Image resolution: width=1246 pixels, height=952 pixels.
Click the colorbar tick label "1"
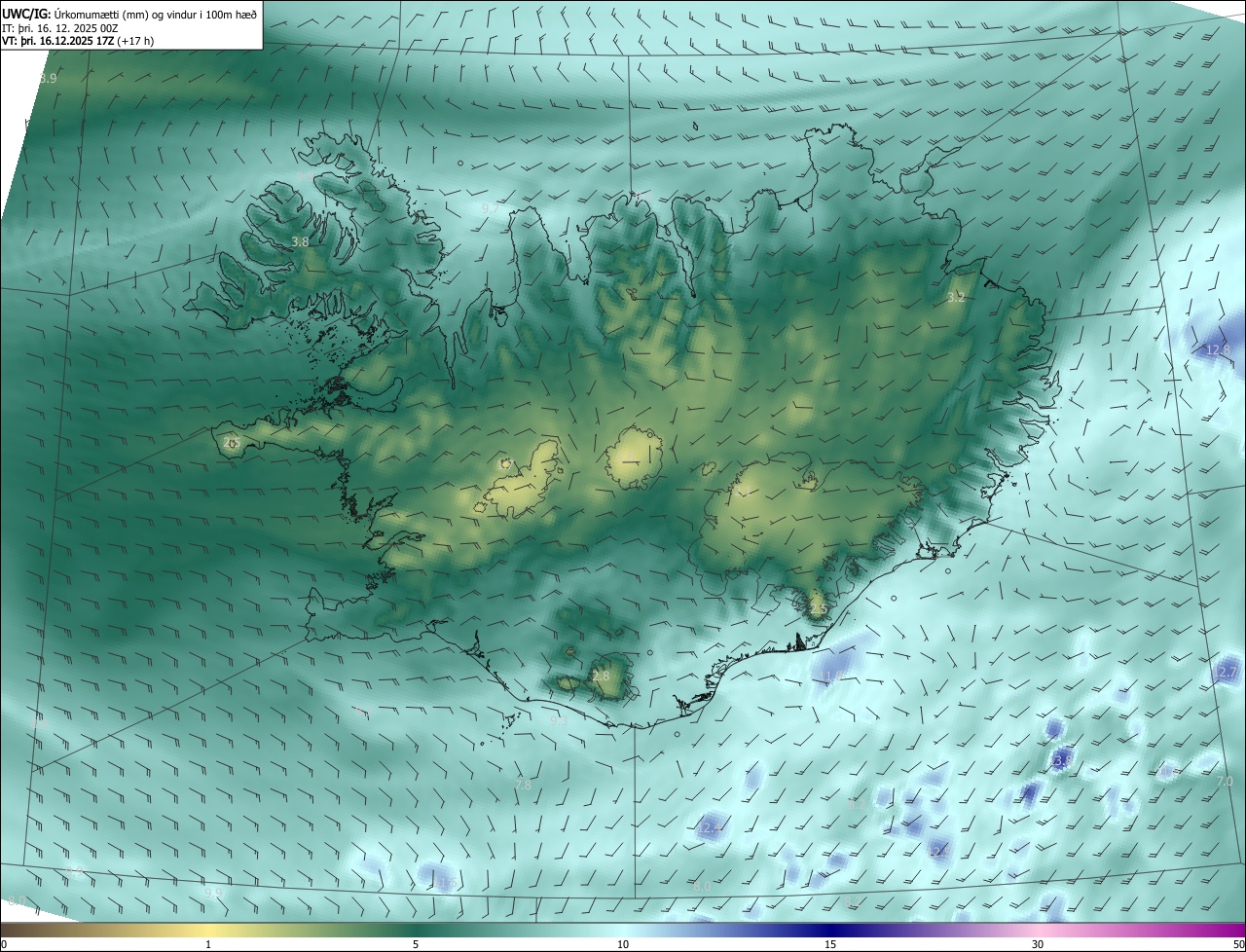click(208, 944)
